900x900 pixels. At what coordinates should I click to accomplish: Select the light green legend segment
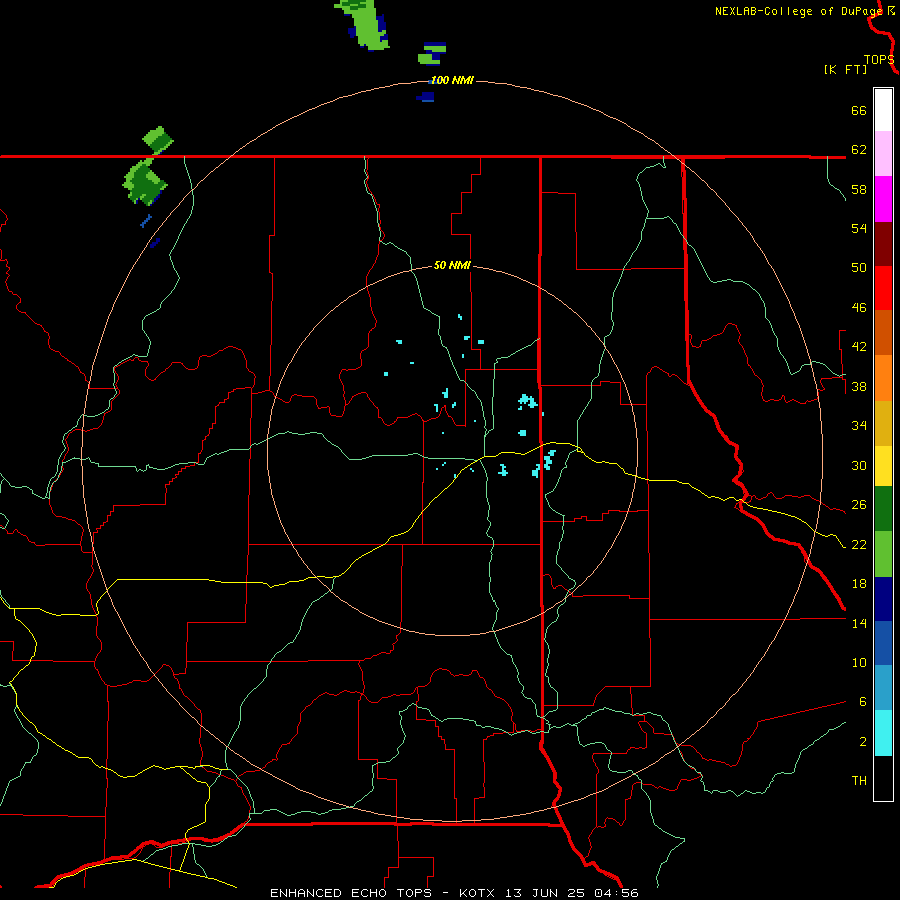click(883, 554)
